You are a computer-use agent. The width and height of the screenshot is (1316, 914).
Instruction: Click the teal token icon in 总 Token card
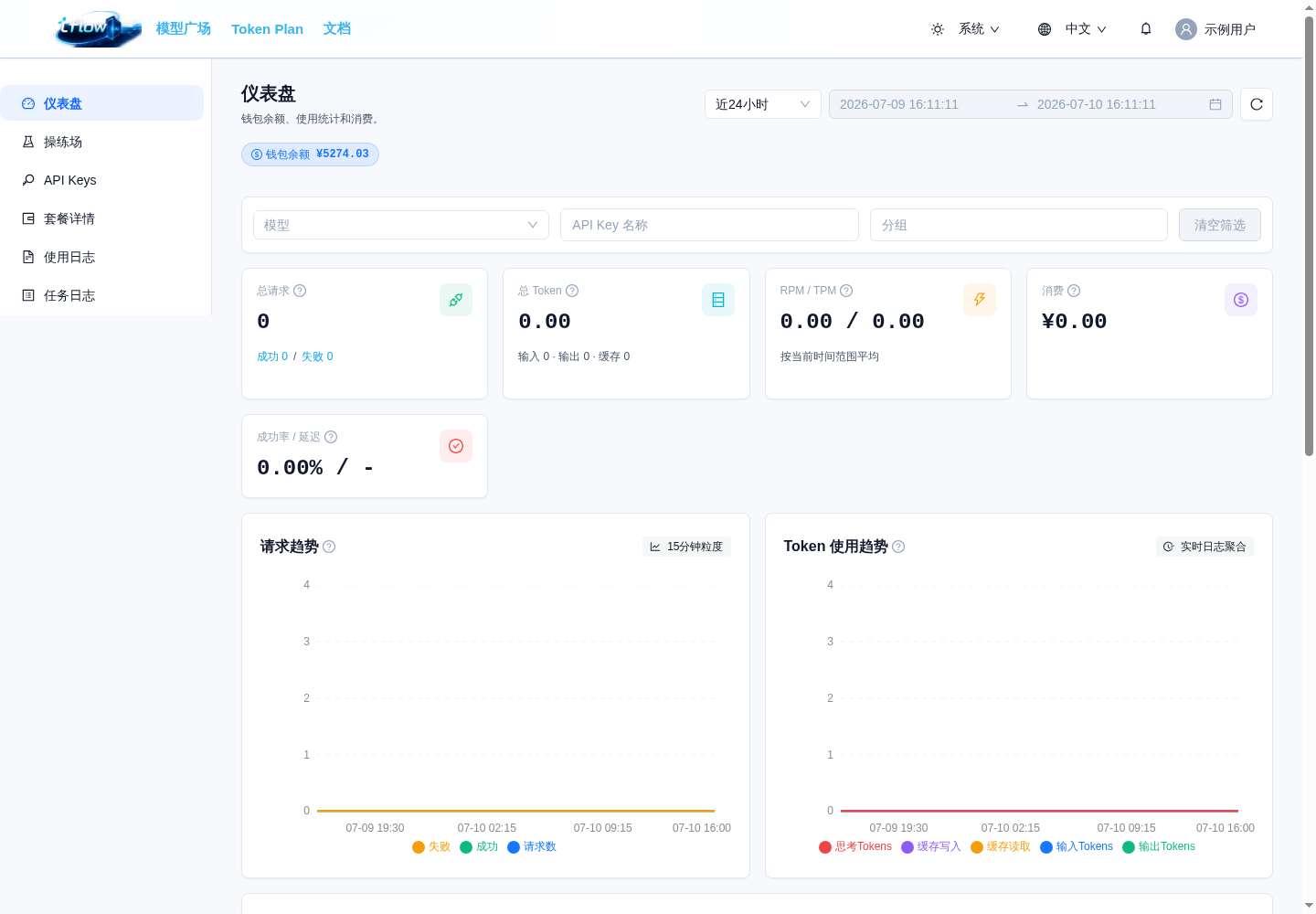(718, 300)
